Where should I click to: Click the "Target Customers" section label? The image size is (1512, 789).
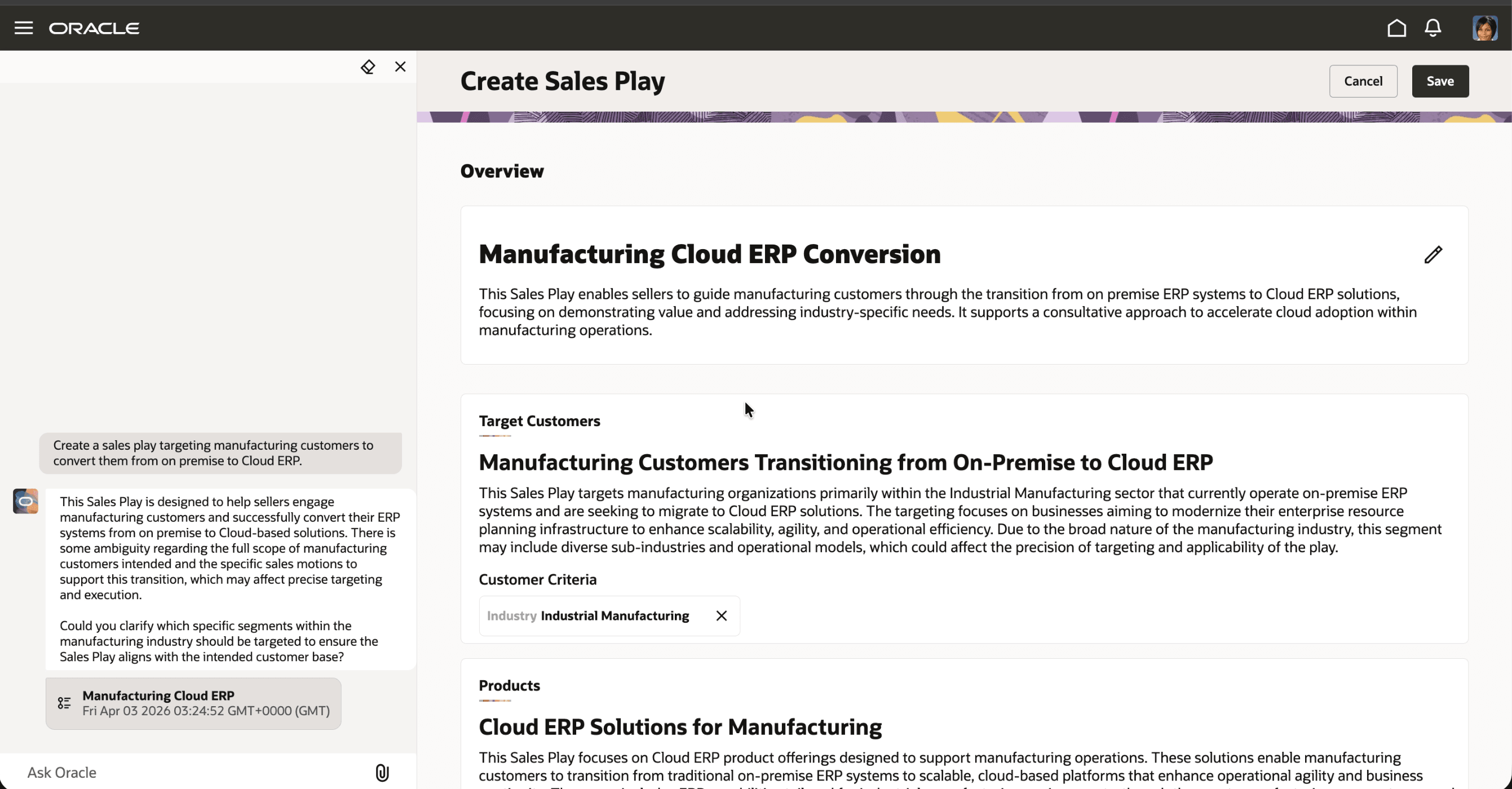540,420
